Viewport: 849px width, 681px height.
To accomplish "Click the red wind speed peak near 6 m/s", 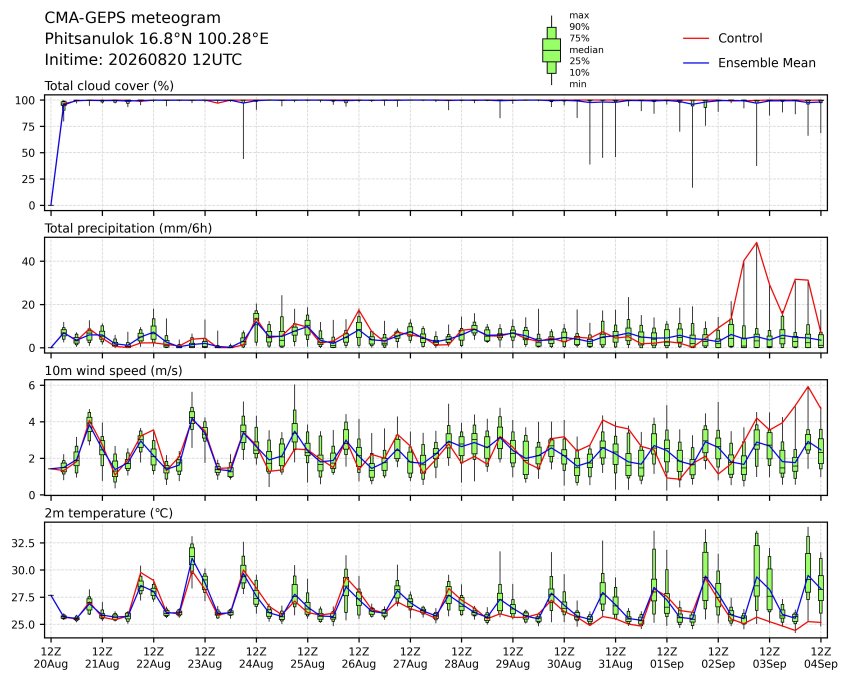I will coord(808,387).
